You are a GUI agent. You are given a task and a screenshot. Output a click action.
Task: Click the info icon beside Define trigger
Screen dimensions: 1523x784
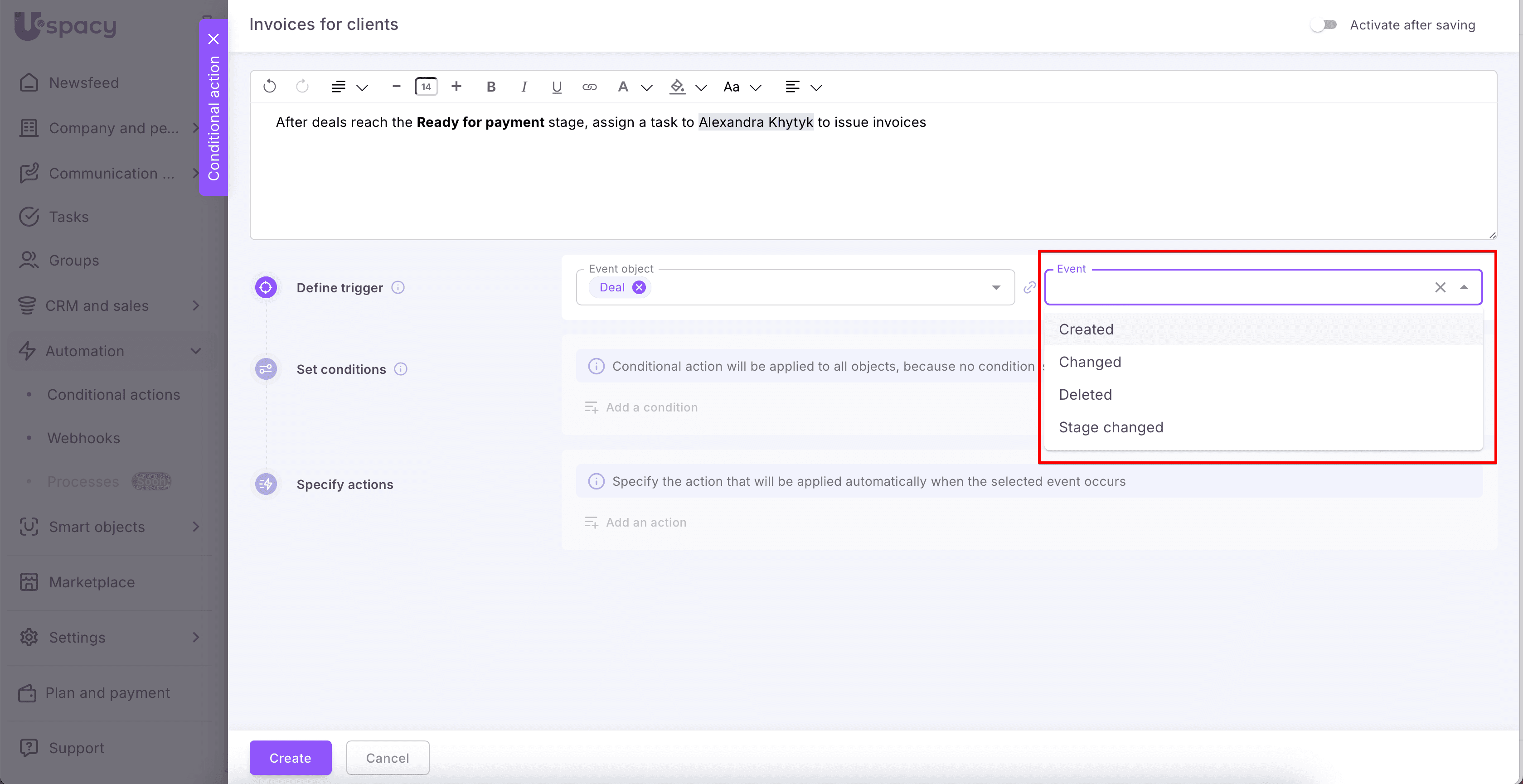[398, 287]
